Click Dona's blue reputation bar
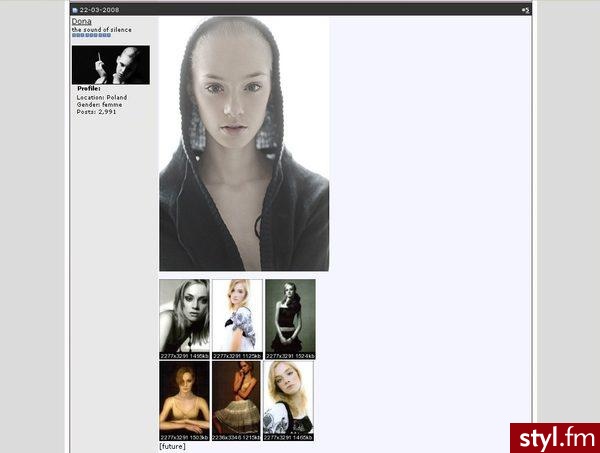 coord(91,35)
